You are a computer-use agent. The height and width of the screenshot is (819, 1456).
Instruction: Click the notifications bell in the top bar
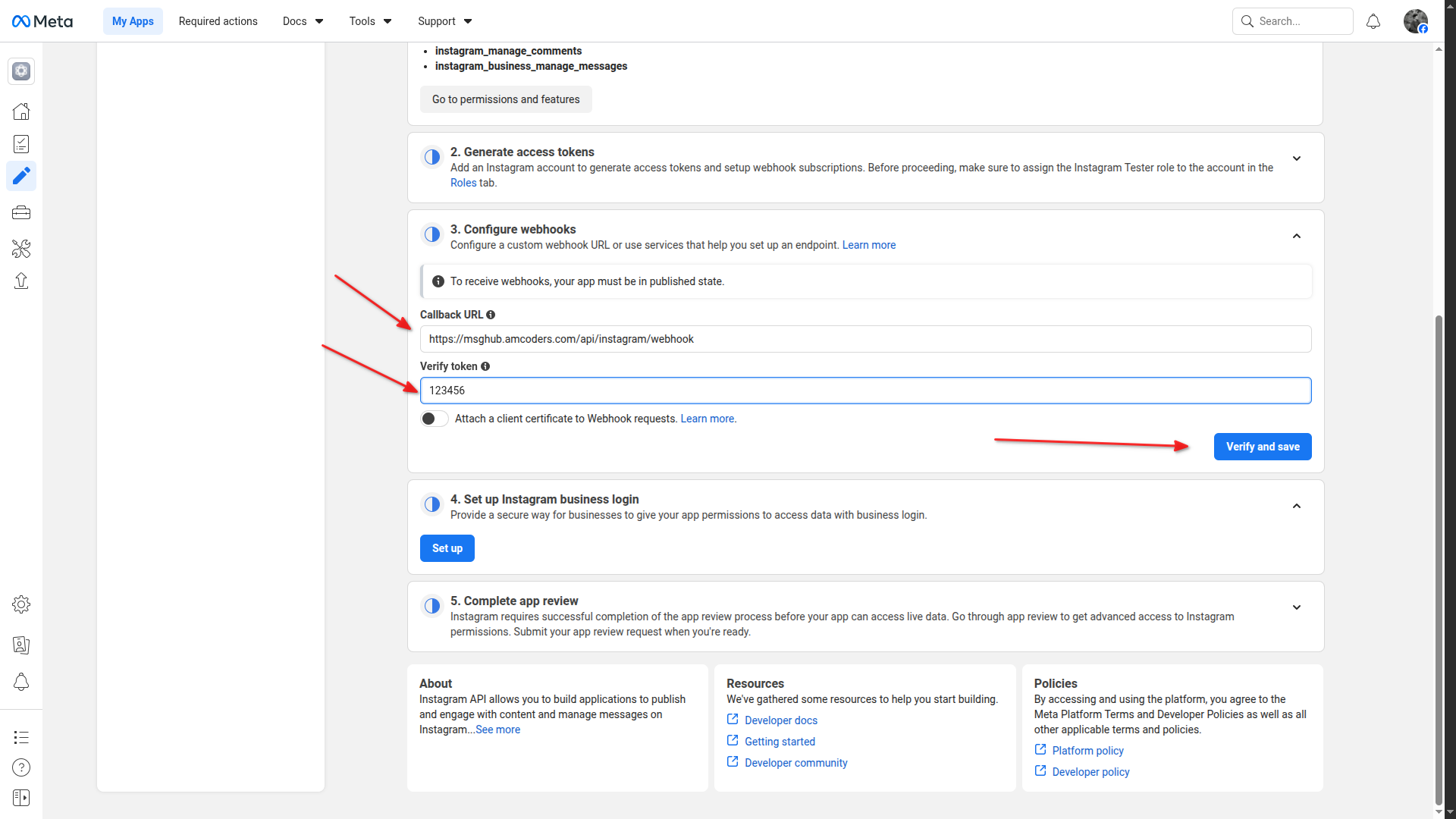tap(1373, 20)
